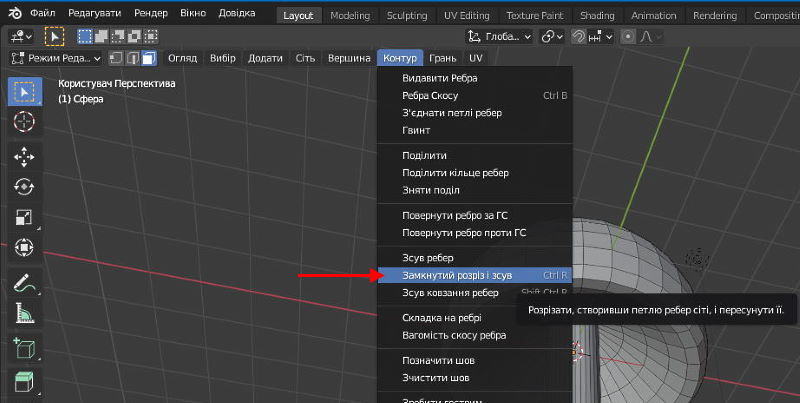Open the Сіть menu
The image size is (800, 403).
coord(305,58)
